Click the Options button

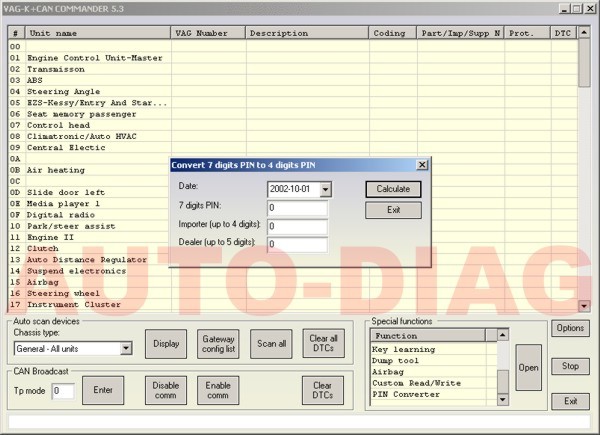pyautogui.click(x=570, y=328)
